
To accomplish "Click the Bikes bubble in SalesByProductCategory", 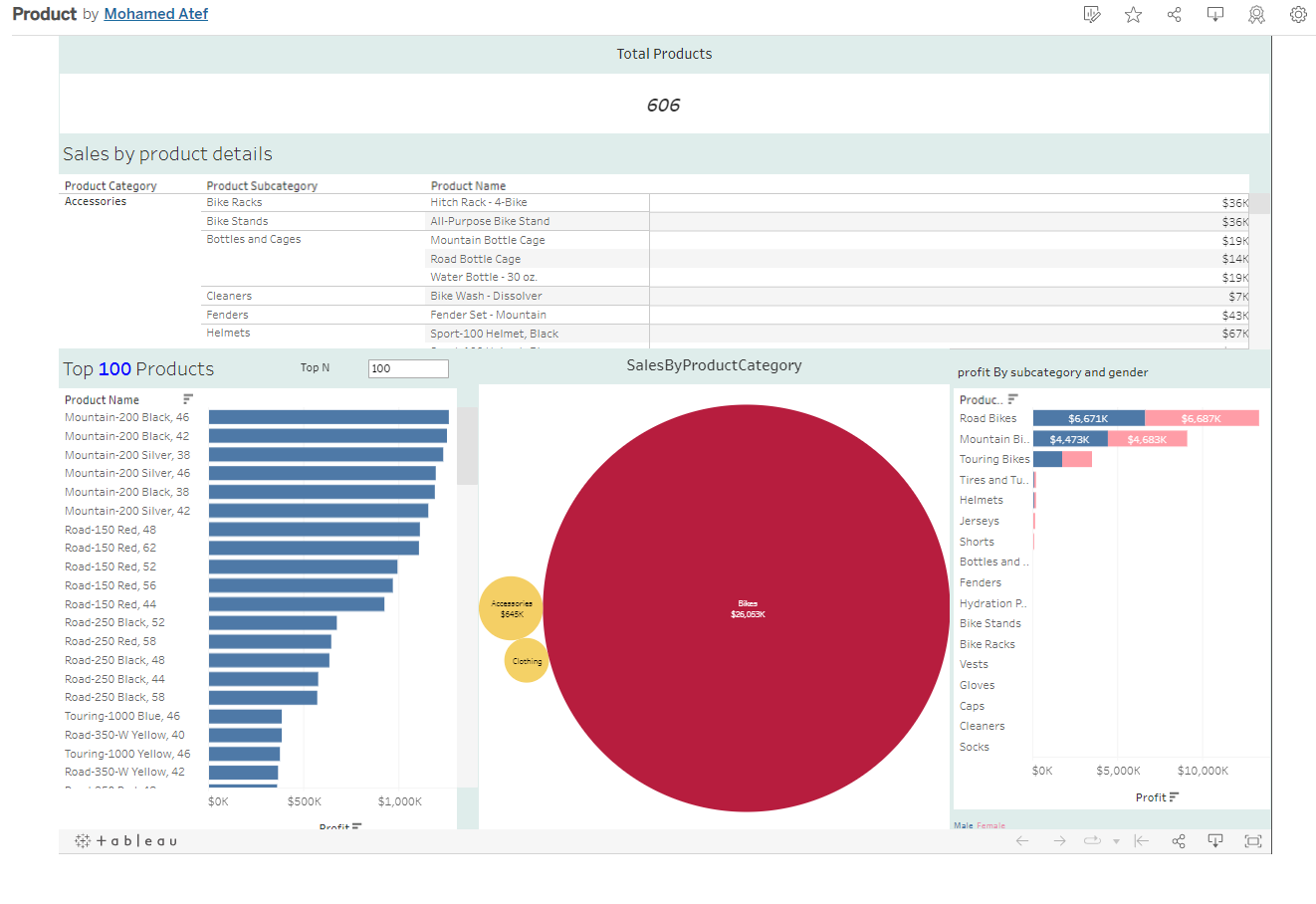I will (x=748, y=607).
